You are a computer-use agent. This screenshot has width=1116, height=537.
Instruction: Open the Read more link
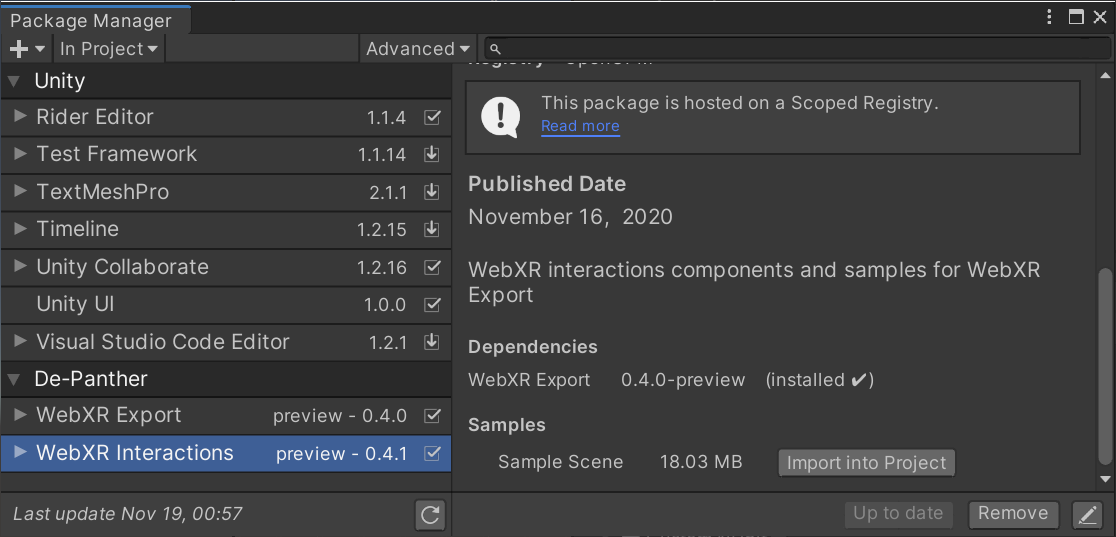pos(580,126)
